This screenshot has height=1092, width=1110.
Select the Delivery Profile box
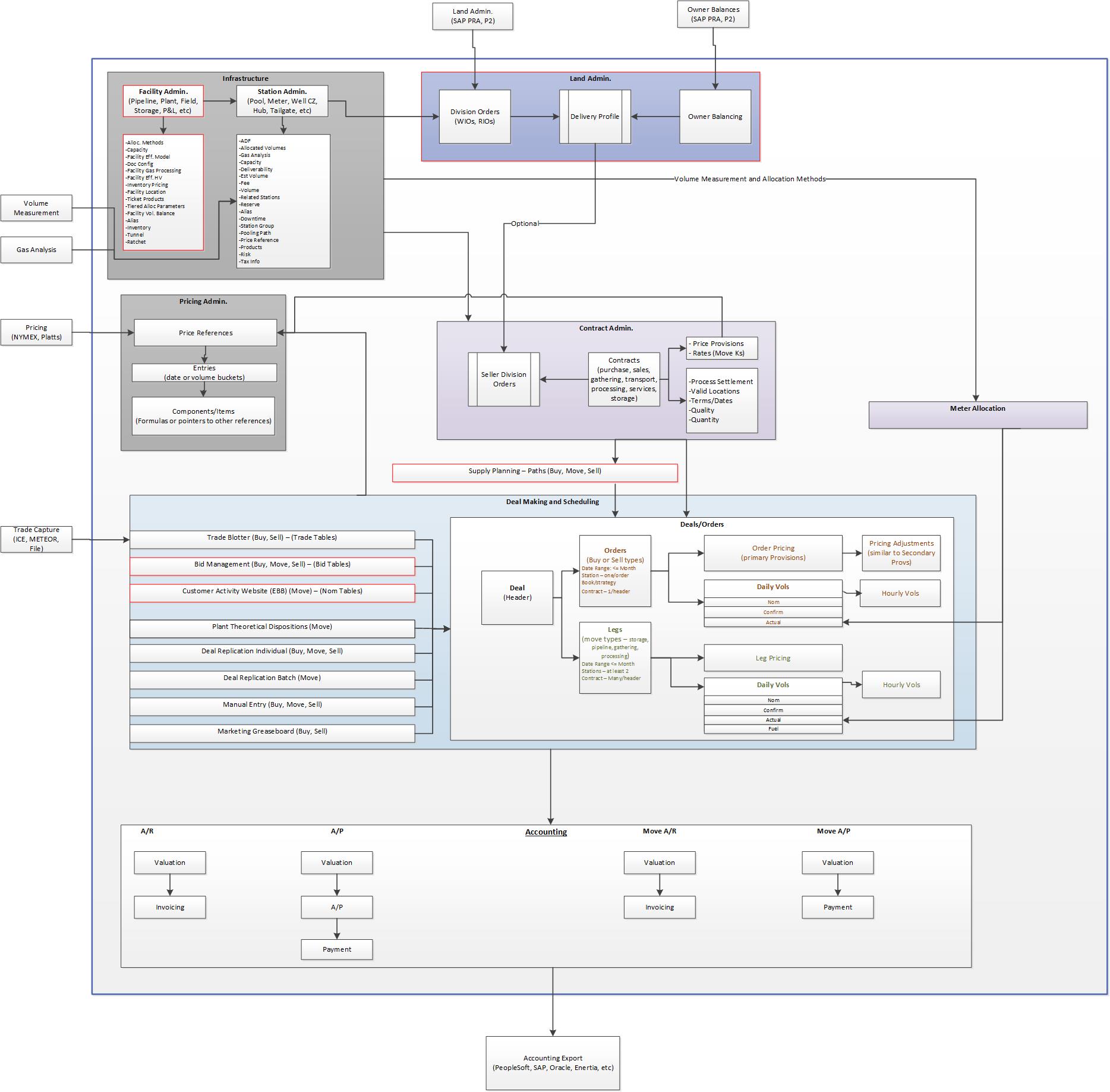595,117
